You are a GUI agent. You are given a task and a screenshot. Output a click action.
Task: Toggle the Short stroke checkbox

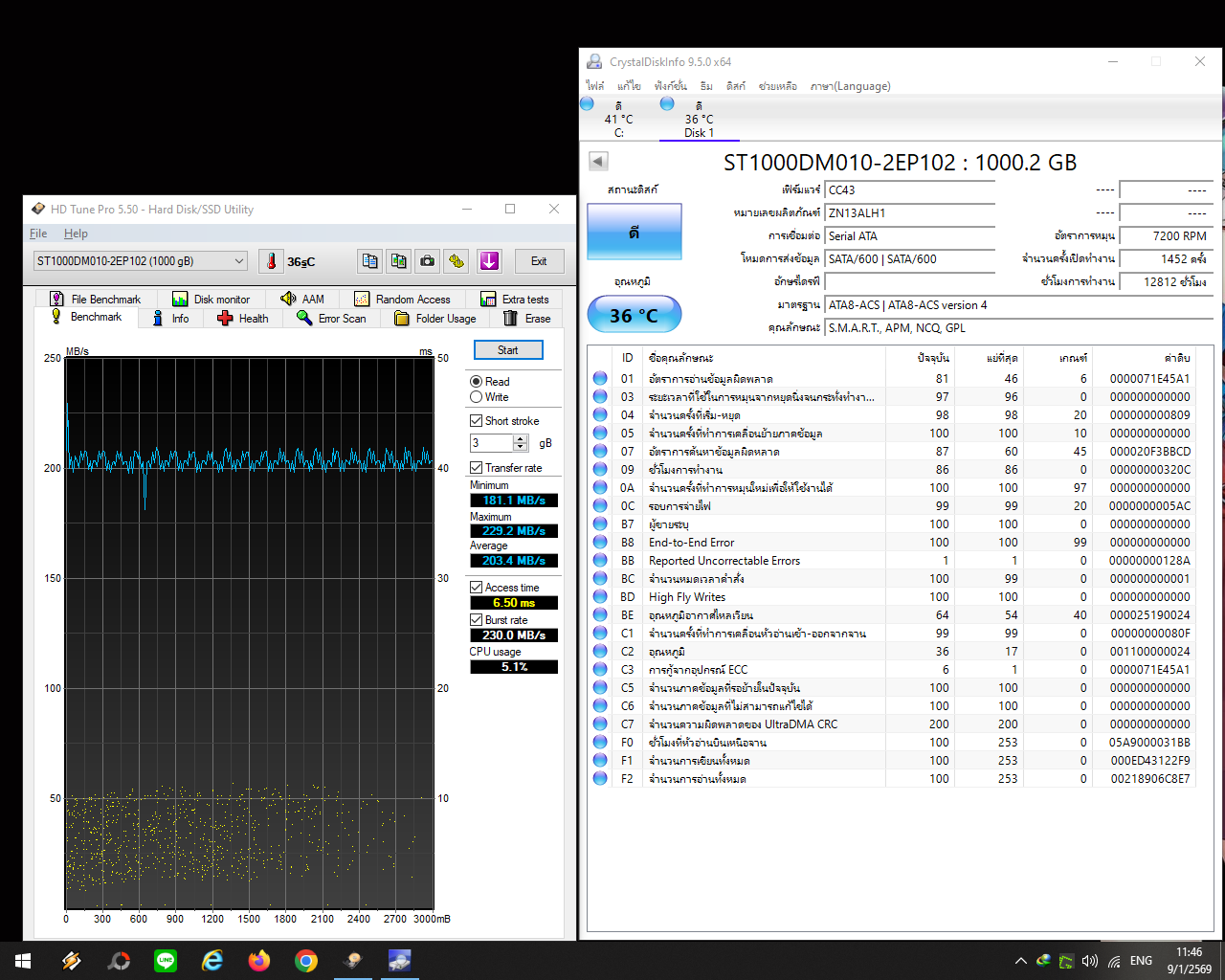pyautogui.click(x=477, y=421)
